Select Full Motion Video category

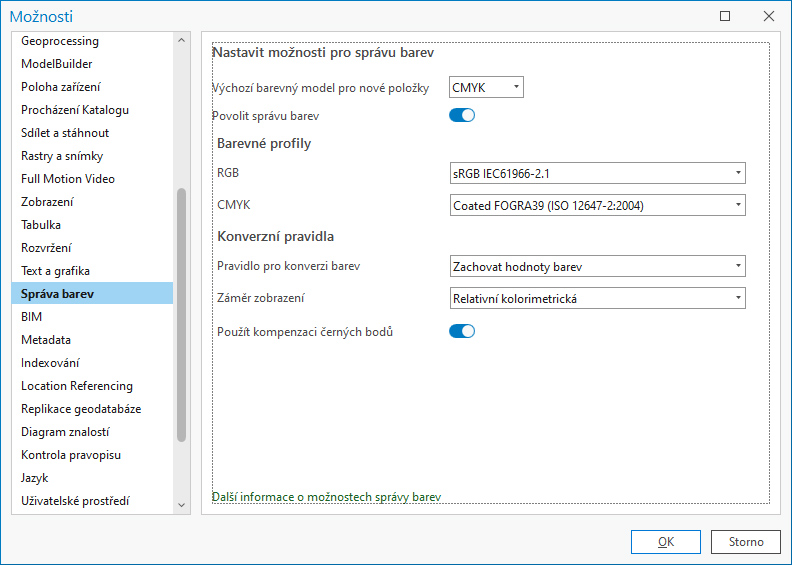pos(92,179)
